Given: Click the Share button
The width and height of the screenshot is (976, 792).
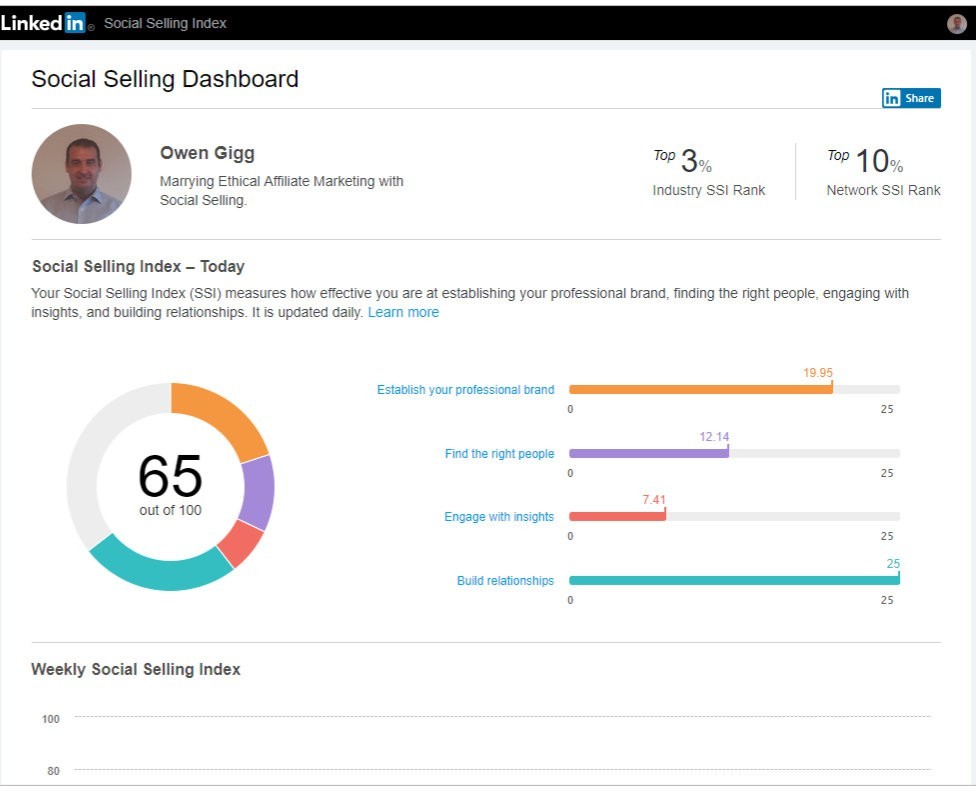Looking at the screenshot, I should click(x=911, y=98).
